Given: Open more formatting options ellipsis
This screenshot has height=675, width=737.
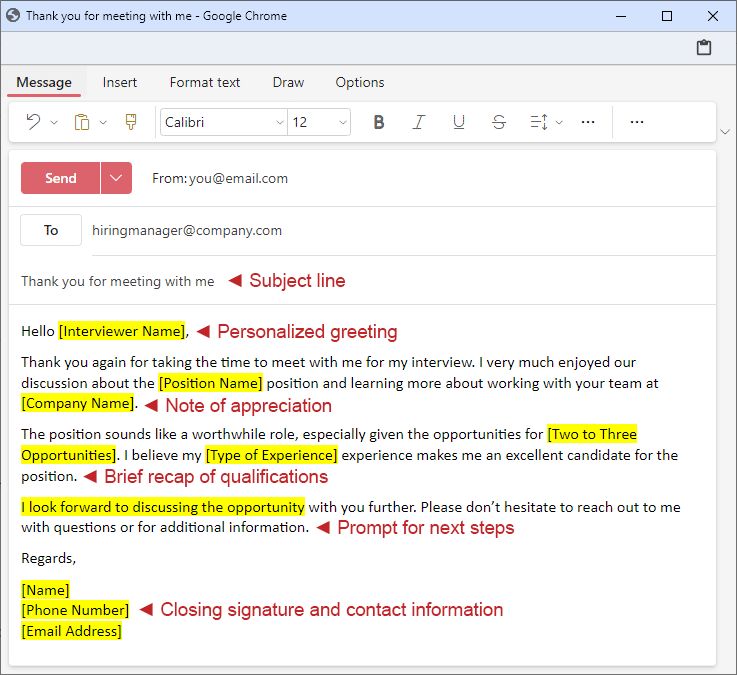Looking at the screenshot, I should click(588, 122).
